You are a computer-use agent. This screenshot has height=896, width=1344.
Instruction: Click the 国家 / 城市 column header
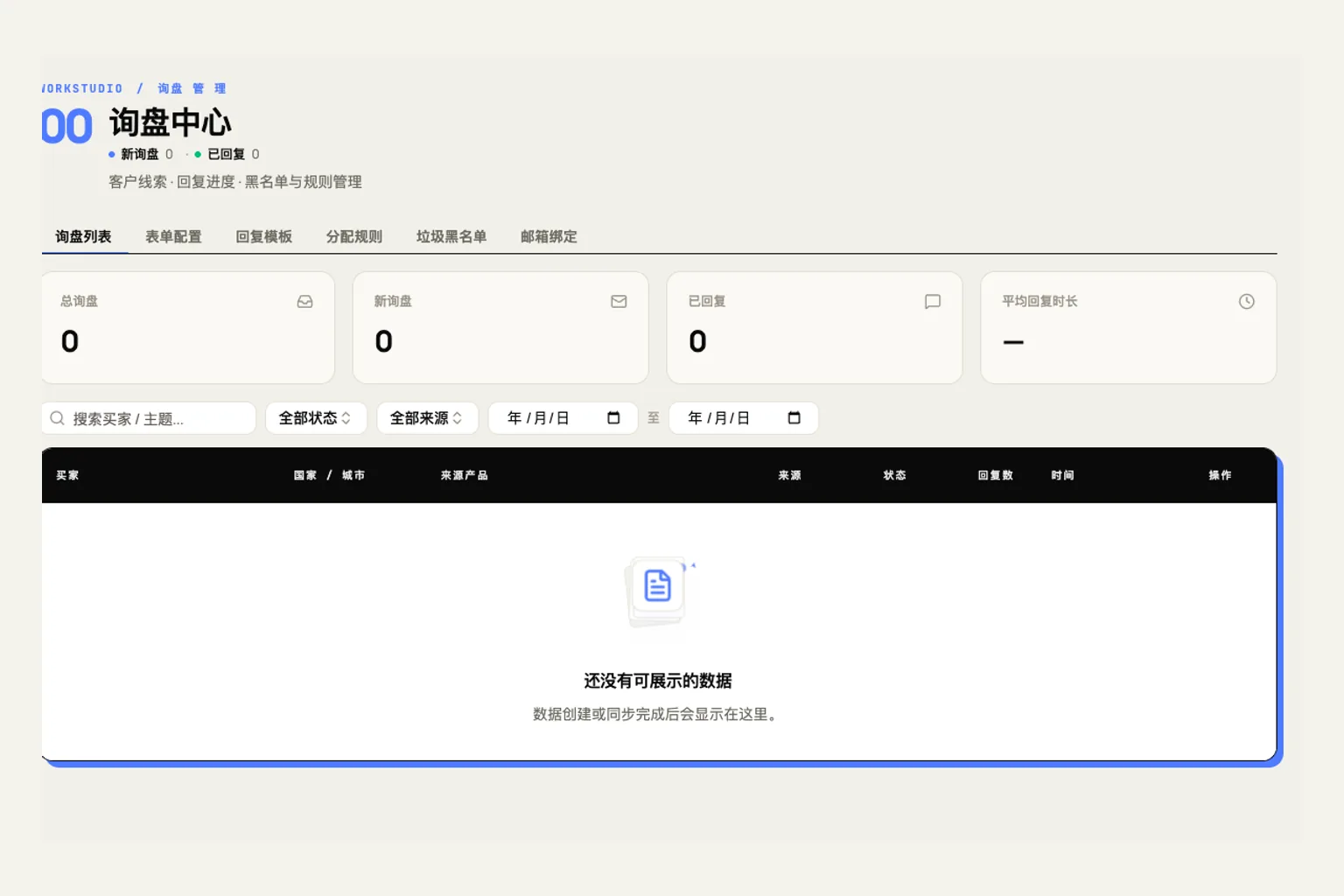[329, 475]
